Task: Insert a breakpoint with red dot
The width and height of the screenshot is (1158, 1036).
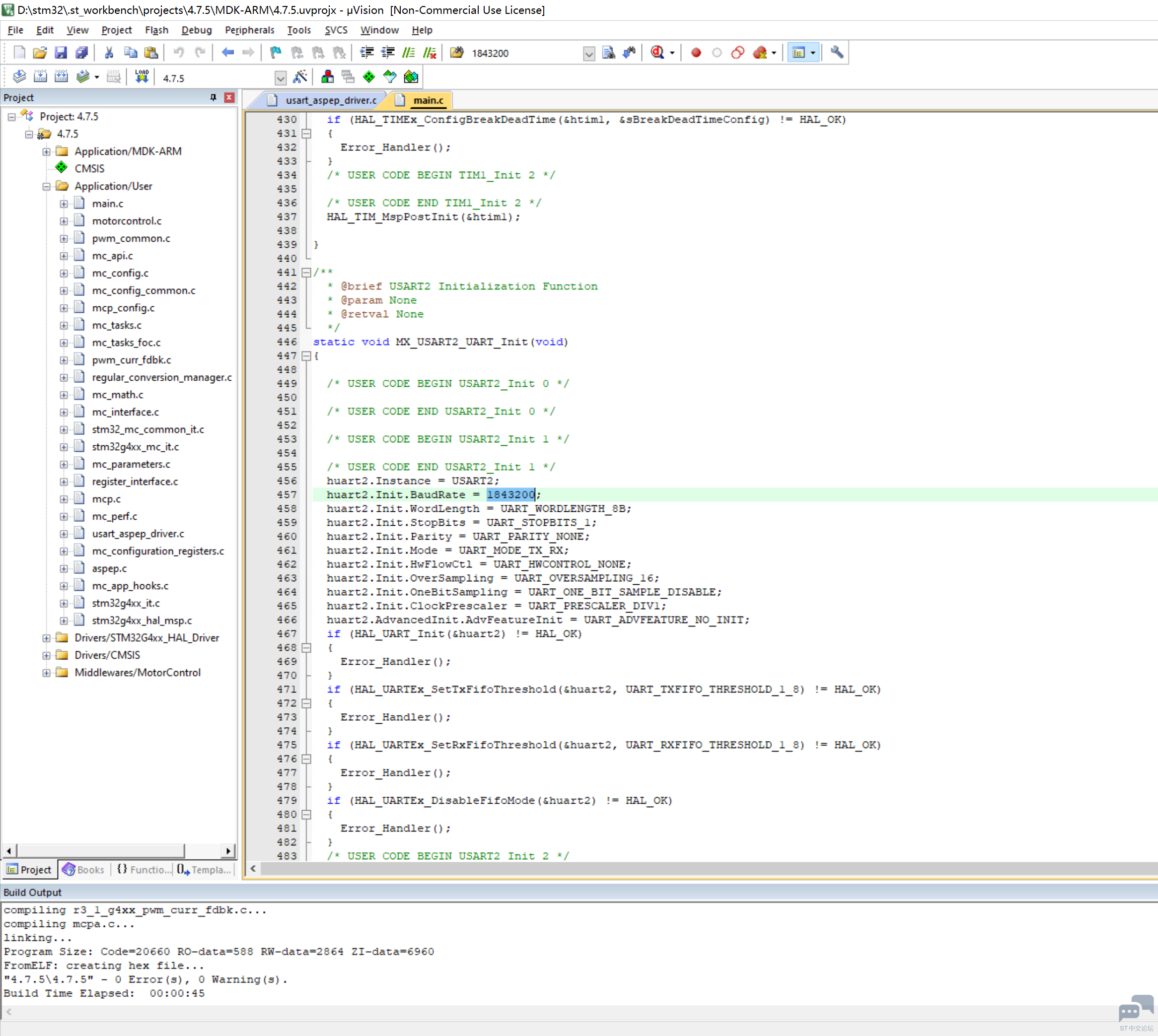Action: (x=696, y=53)
